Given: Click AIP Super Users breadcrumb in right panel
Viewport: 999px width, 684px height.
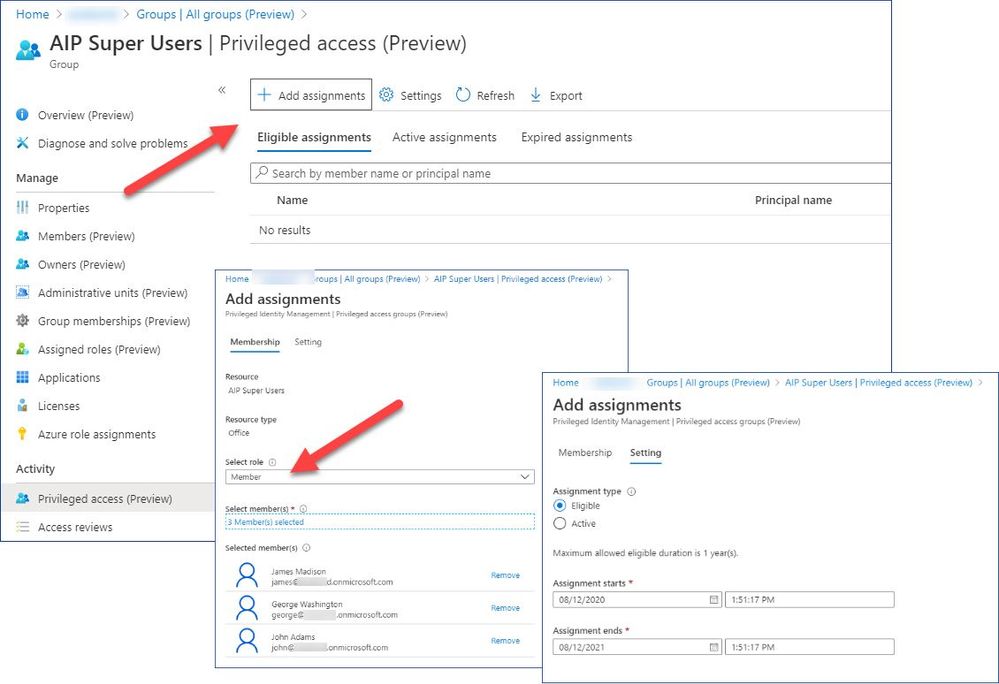Looking at the screenshot, I should [879, 383].
